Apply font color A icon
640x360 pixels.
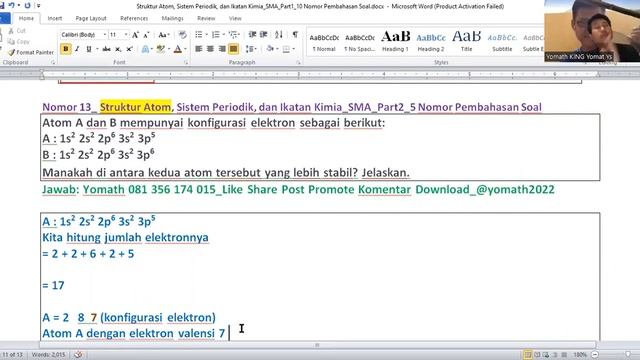pos(178,49)
